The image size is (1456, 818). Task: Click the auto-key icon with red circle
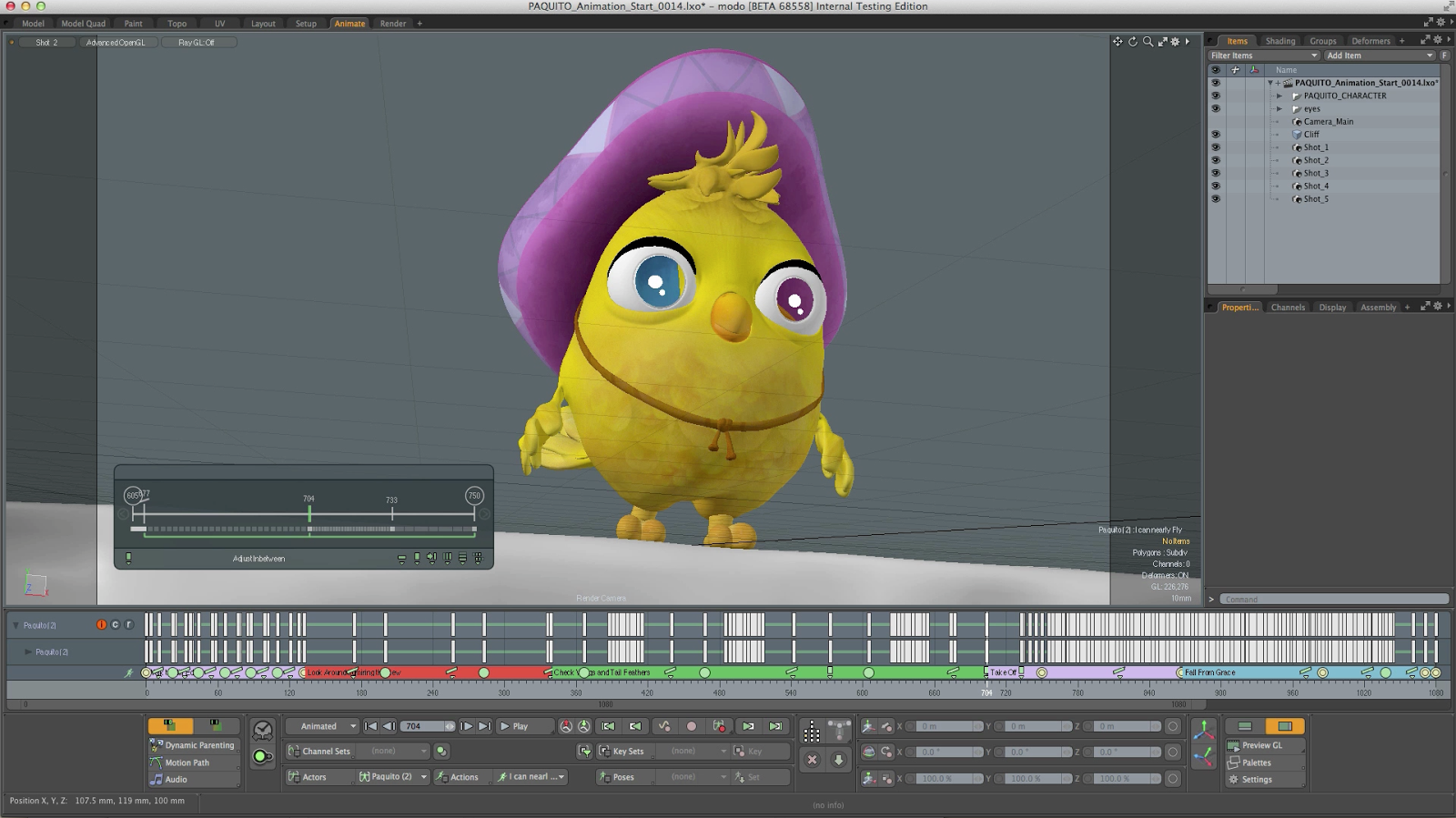tap(720, 726)
